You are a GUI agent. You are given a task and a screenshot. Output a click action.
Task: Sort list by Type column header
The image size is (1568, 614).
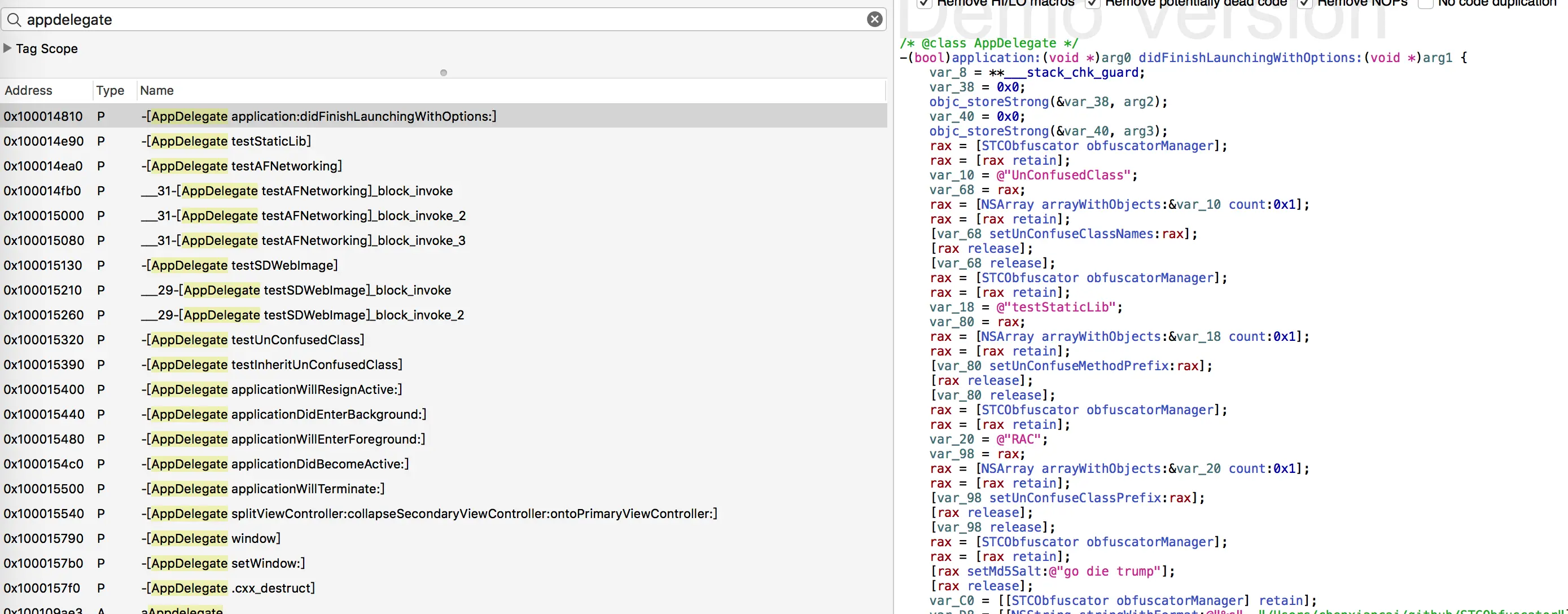pyautogui.click(x=110, y=91)
